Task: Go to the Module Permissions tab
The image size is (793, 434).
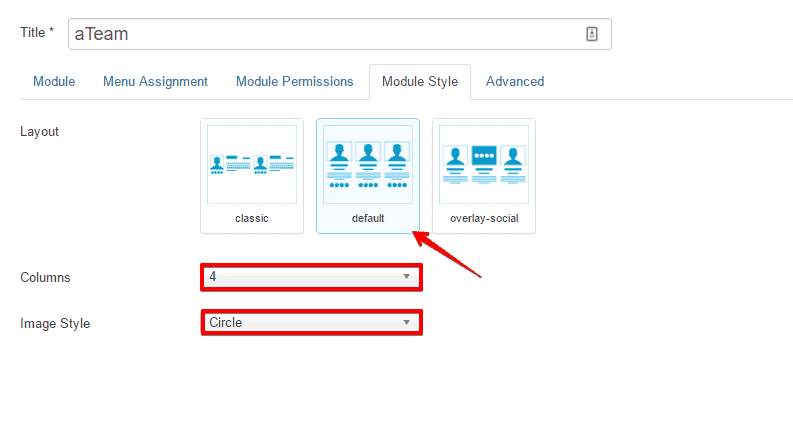Action: (x=295, y=81)
